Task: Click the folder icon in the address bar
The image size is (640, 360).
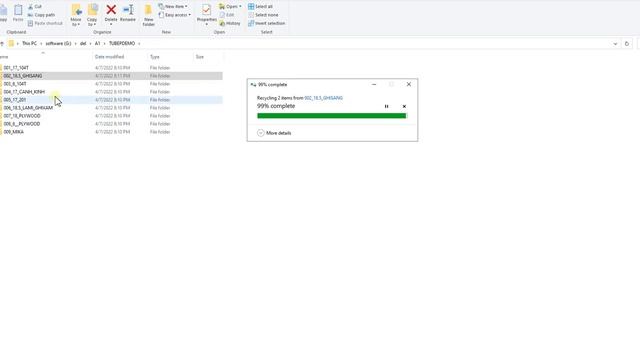Action: point(11,43)
